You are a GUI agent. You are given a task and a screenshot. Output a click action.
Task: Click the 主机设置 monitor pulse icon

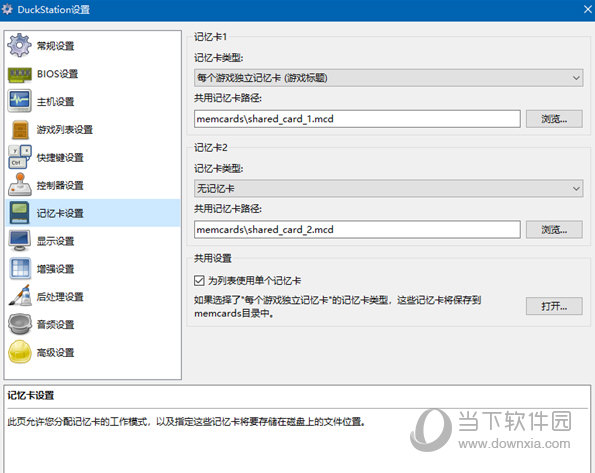[19, 101]
